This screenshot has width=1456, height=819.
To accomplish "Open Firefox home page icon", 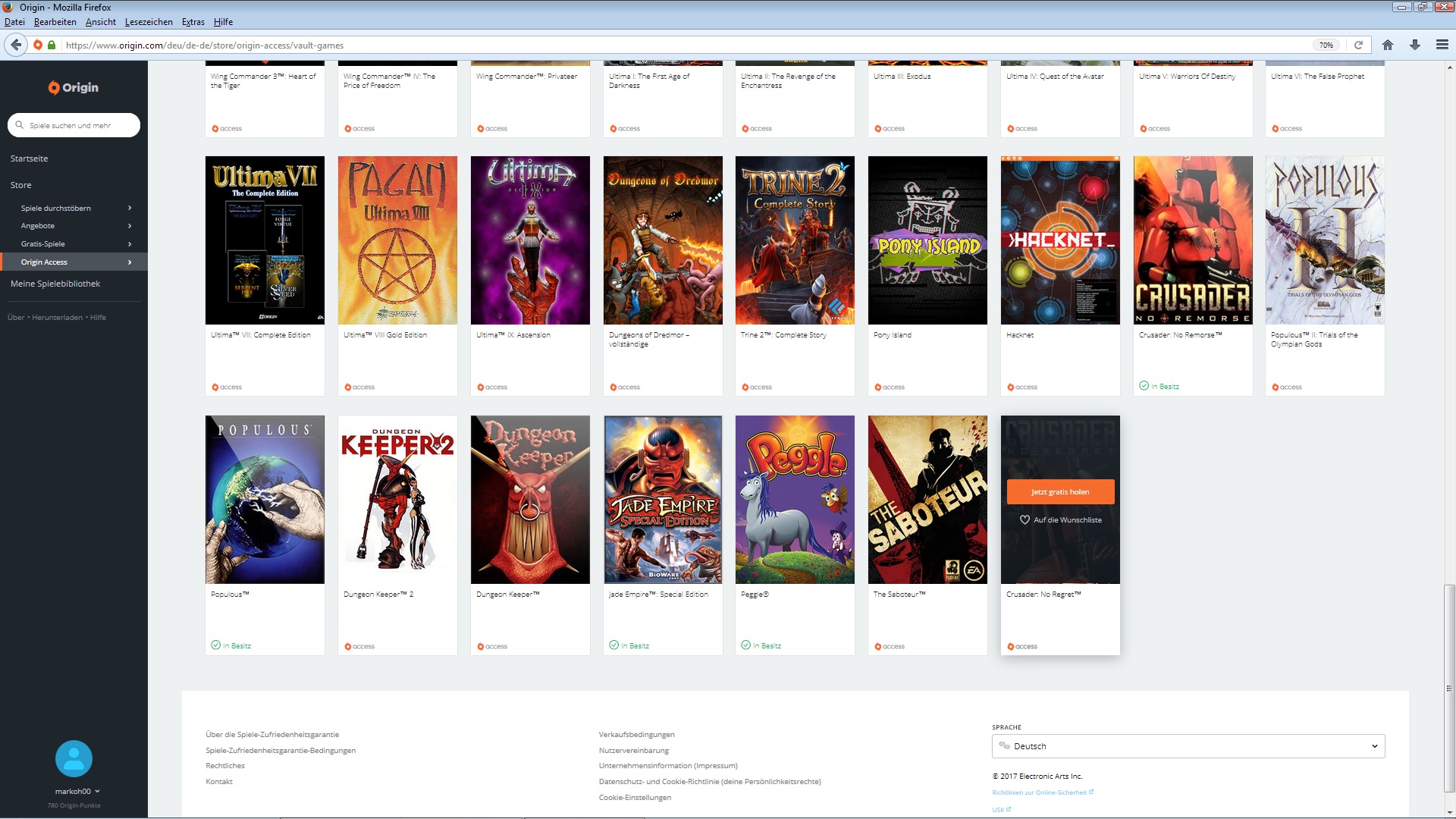I will (x=1387, y=45).
